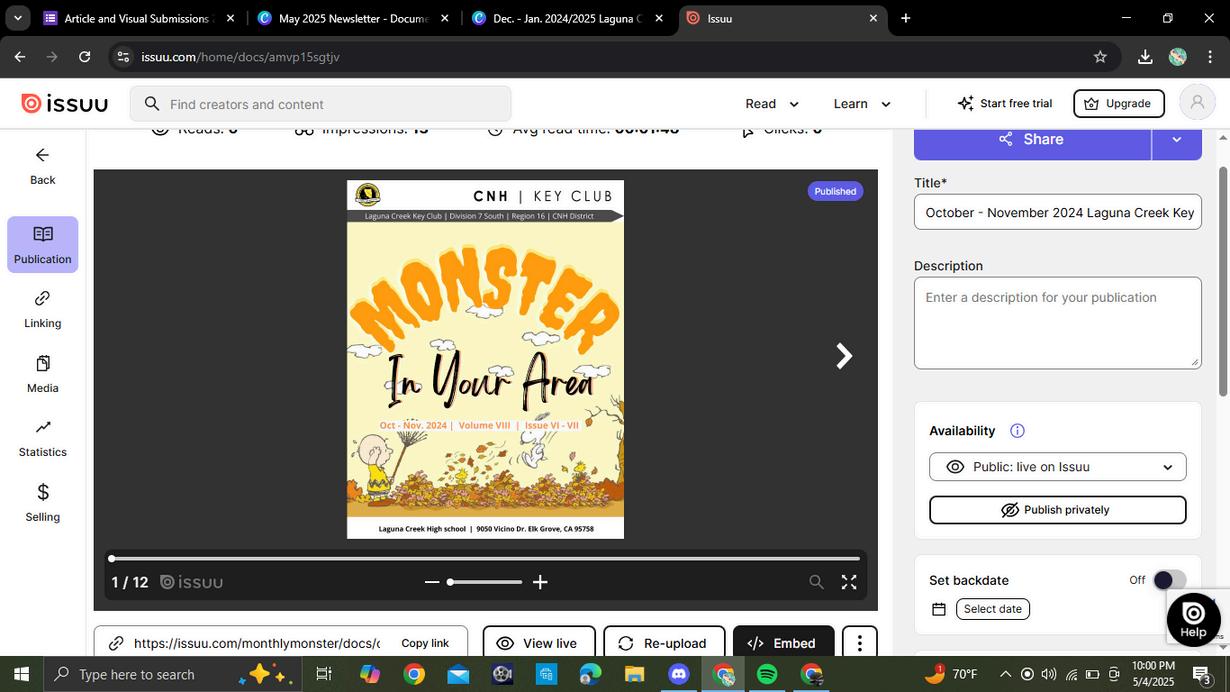Click the Windows Start button
Viewport: 1230px width, 692px height.
[20, 674]
